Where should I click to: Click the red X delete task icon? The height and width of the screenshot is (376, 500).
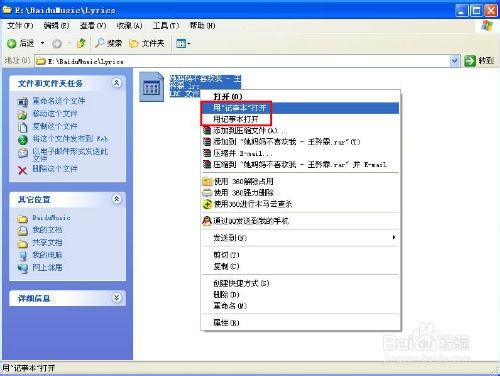[x=22, y=170]
